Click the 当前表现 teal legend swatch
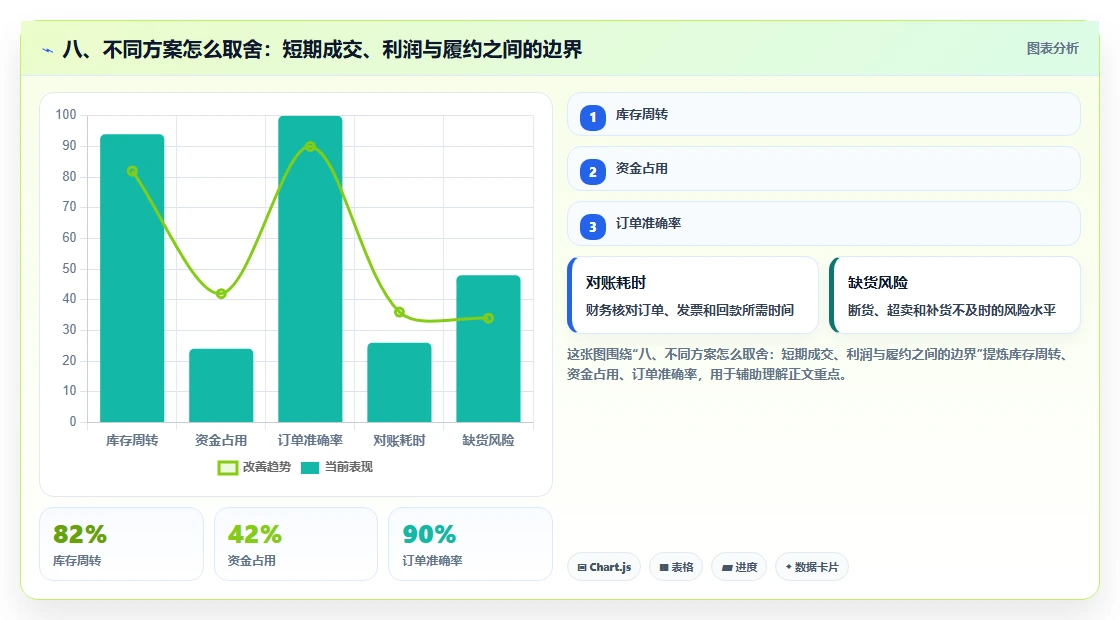1120x620 pixels. pos(309,468)
